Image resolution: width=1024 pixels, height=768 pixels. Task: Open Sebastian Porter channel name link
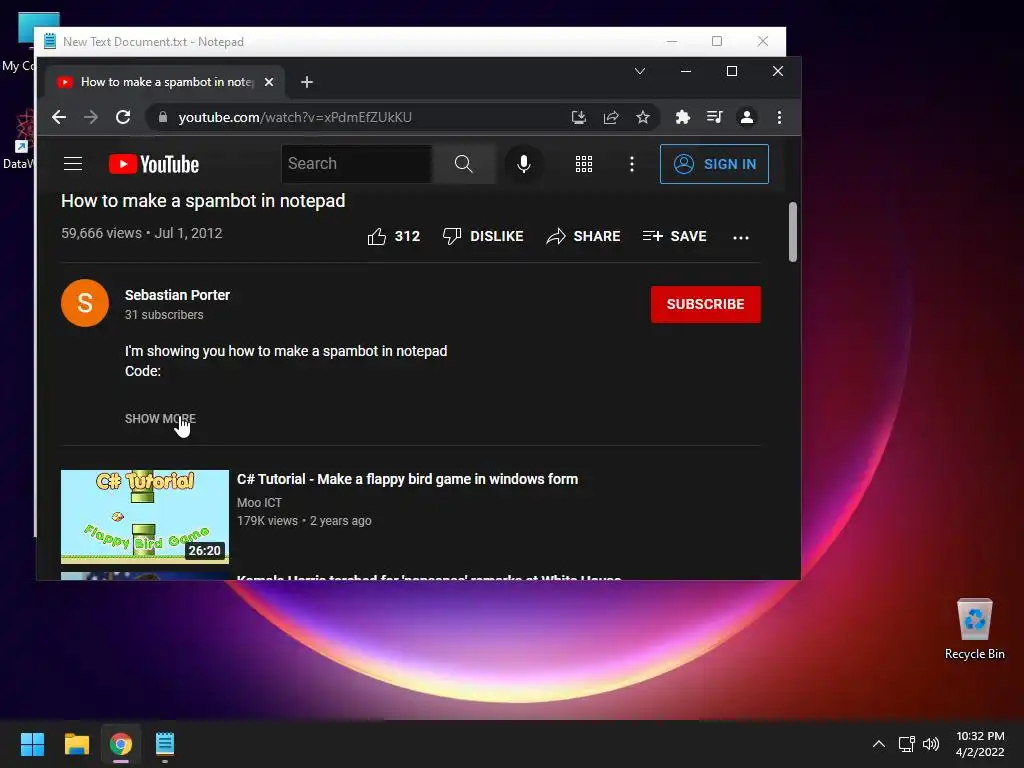(177, 295)
